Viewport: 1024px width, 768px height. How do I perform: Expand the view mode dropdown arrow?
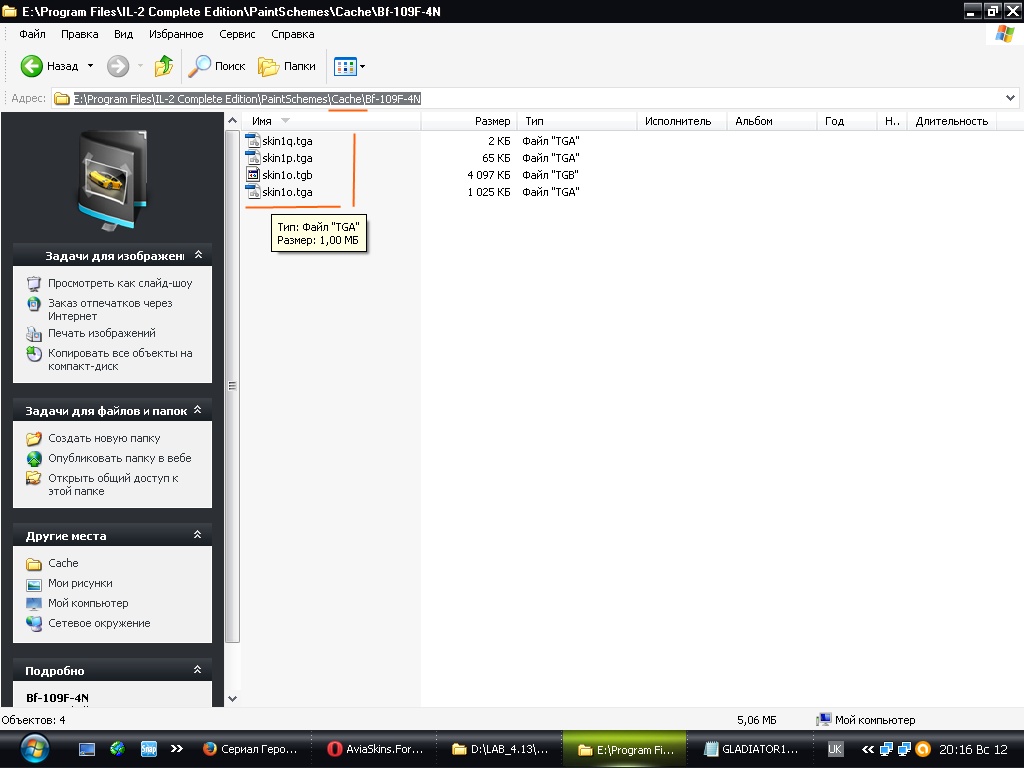[x=362, y=67]
